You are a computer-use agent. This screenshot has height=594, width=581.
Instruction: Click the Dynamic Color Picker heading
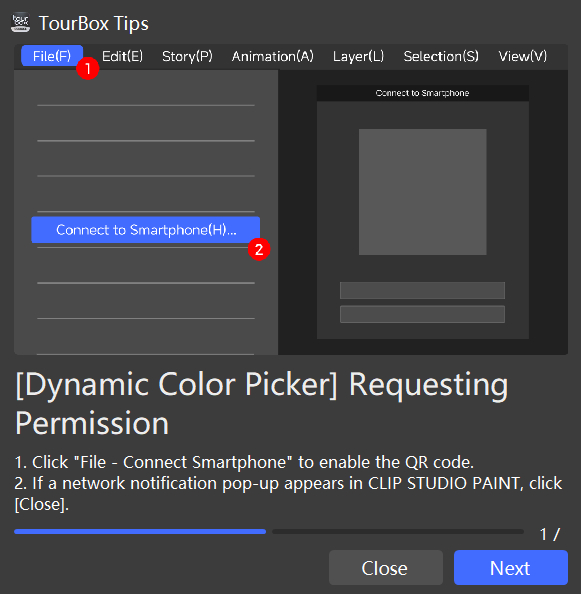[x=261, y=404]
